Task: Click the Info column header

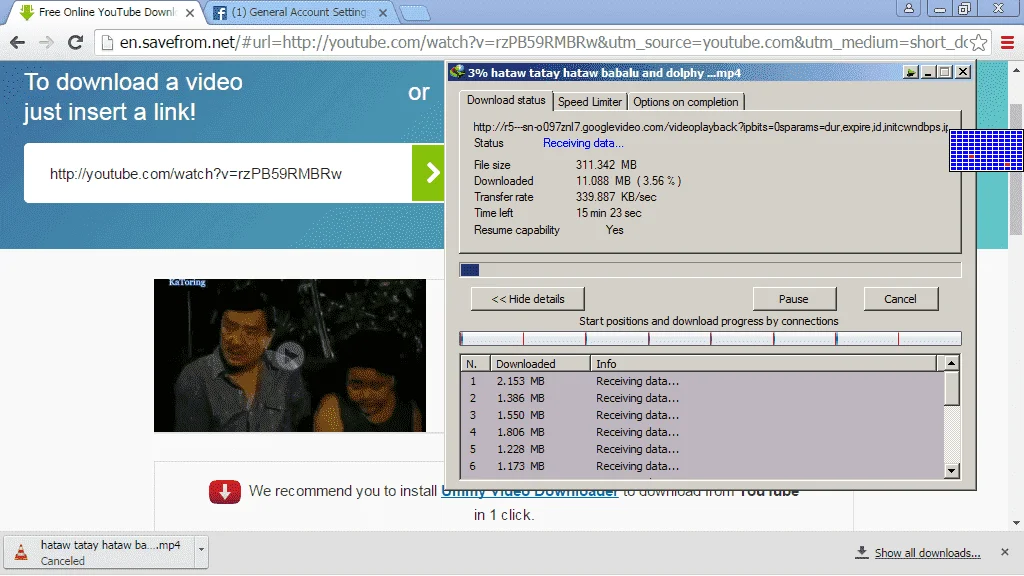Action: (x=763, y=364)
